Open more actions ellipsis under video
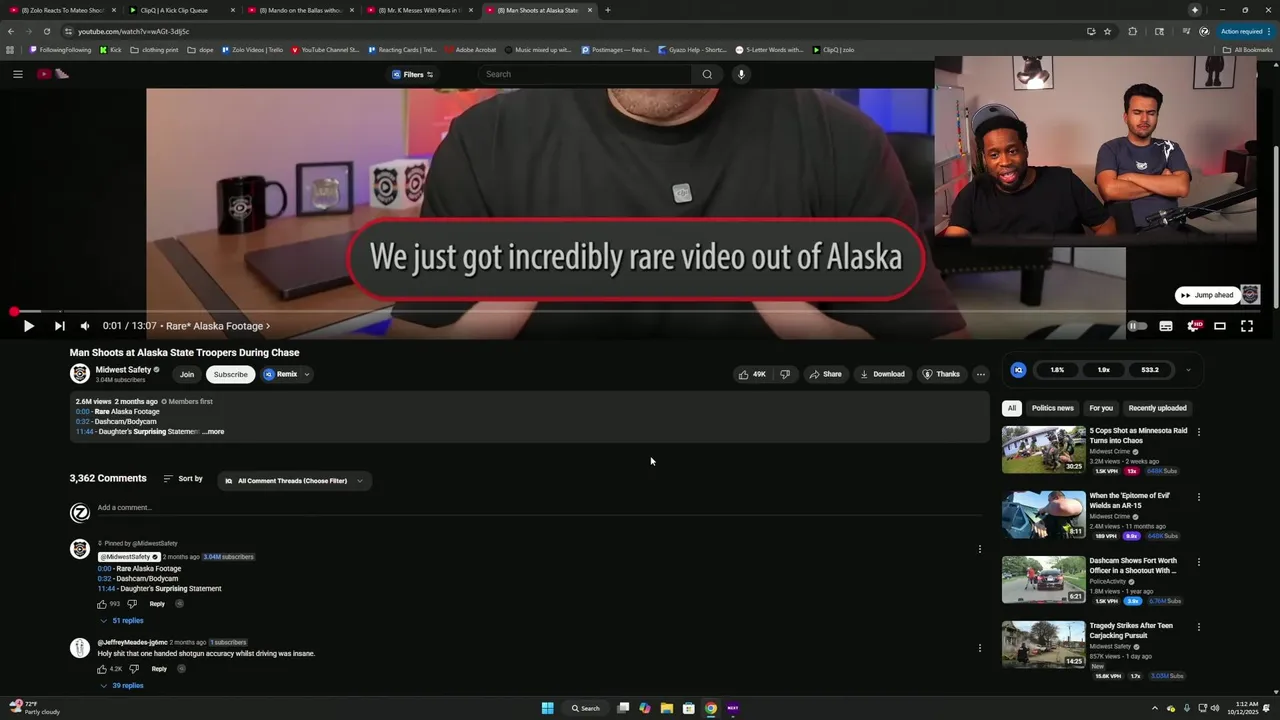1280x720 pixels. (981, 374)
